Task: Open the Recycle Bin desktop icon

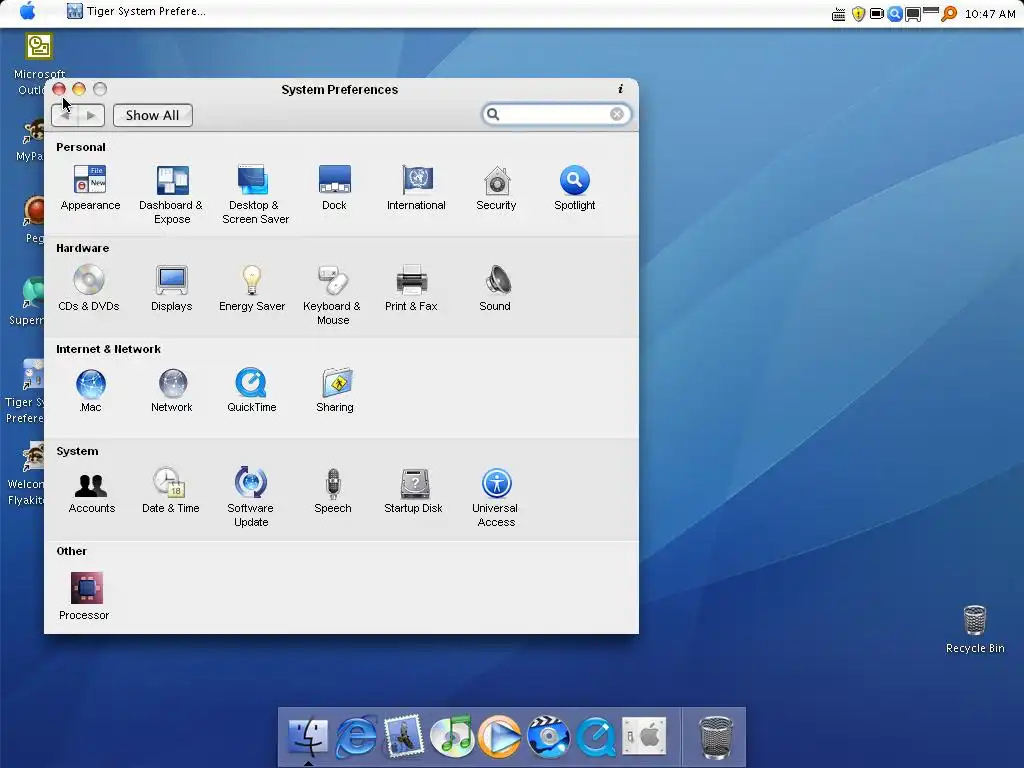Action: click(x=975, y=630)
